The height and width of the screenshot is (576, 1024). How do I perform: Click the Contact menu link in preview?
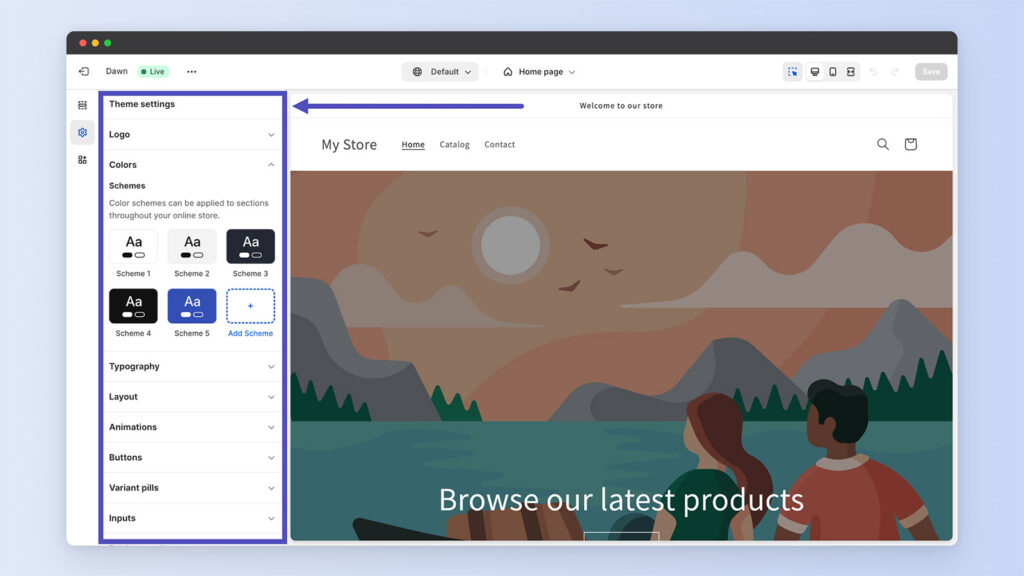tap(499, 145)
